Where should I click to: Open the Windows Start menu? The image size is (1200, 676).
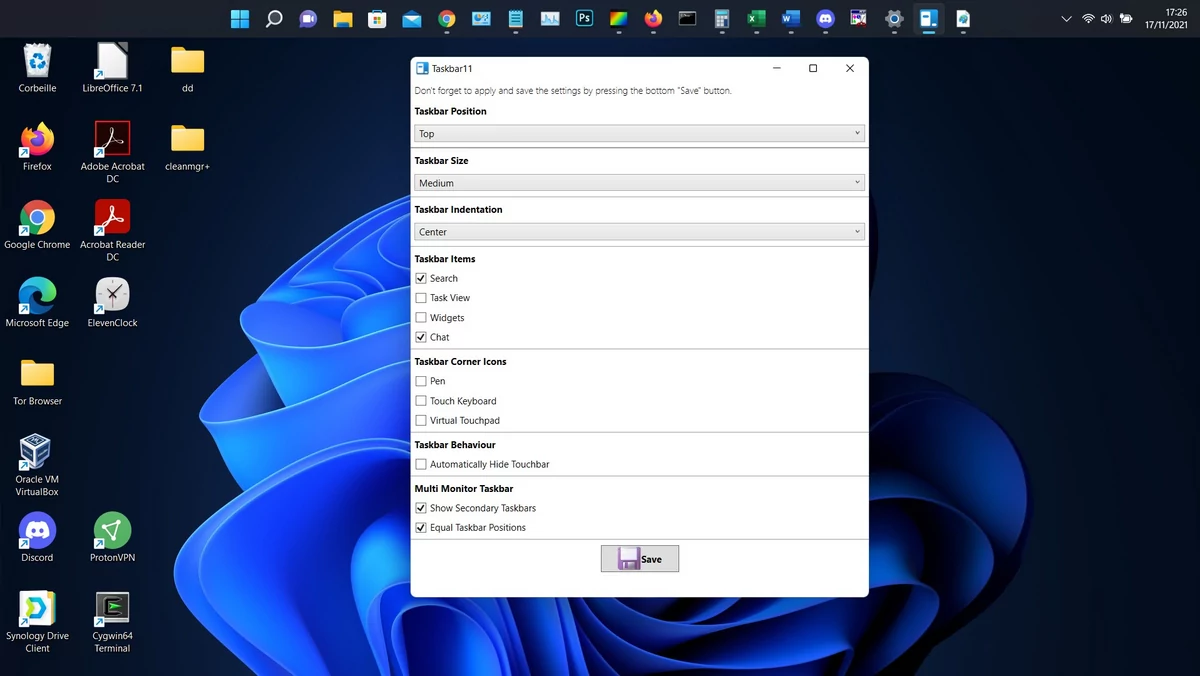coord(240,18)
